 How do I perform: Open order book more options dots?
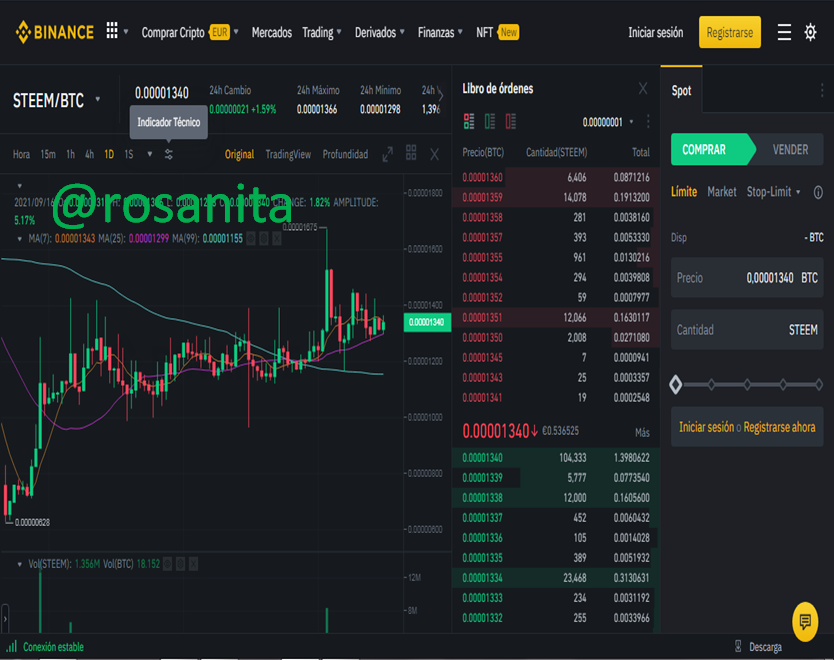tap(648, 122)
